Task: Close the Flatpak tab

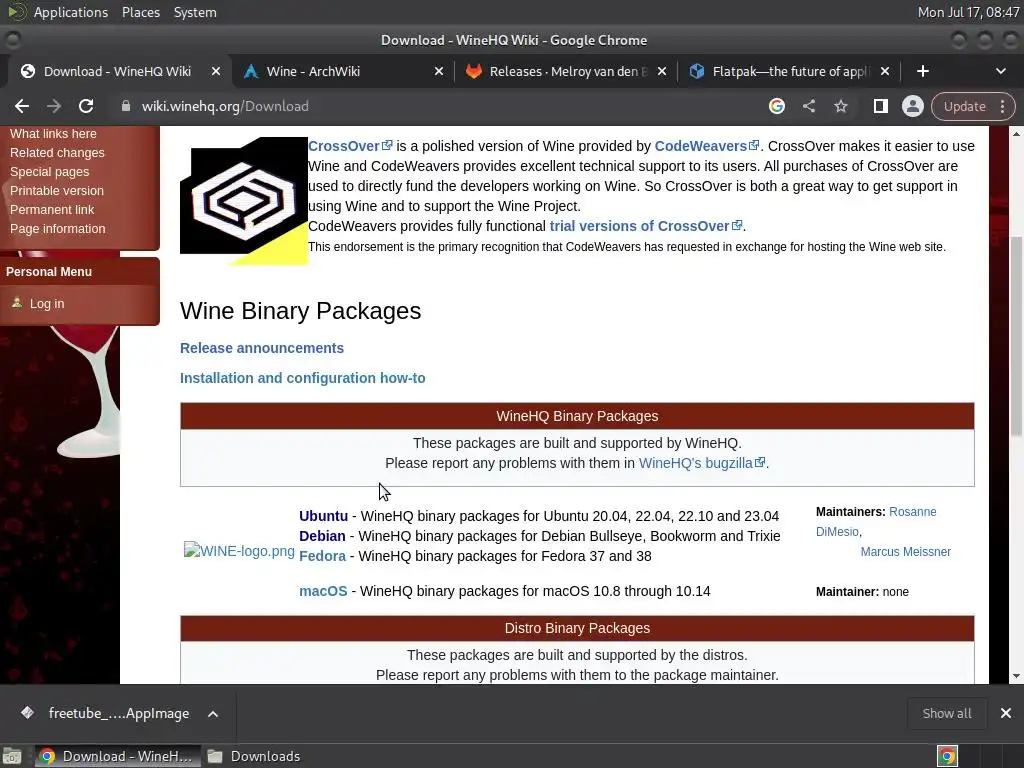Action: [885, 71]
